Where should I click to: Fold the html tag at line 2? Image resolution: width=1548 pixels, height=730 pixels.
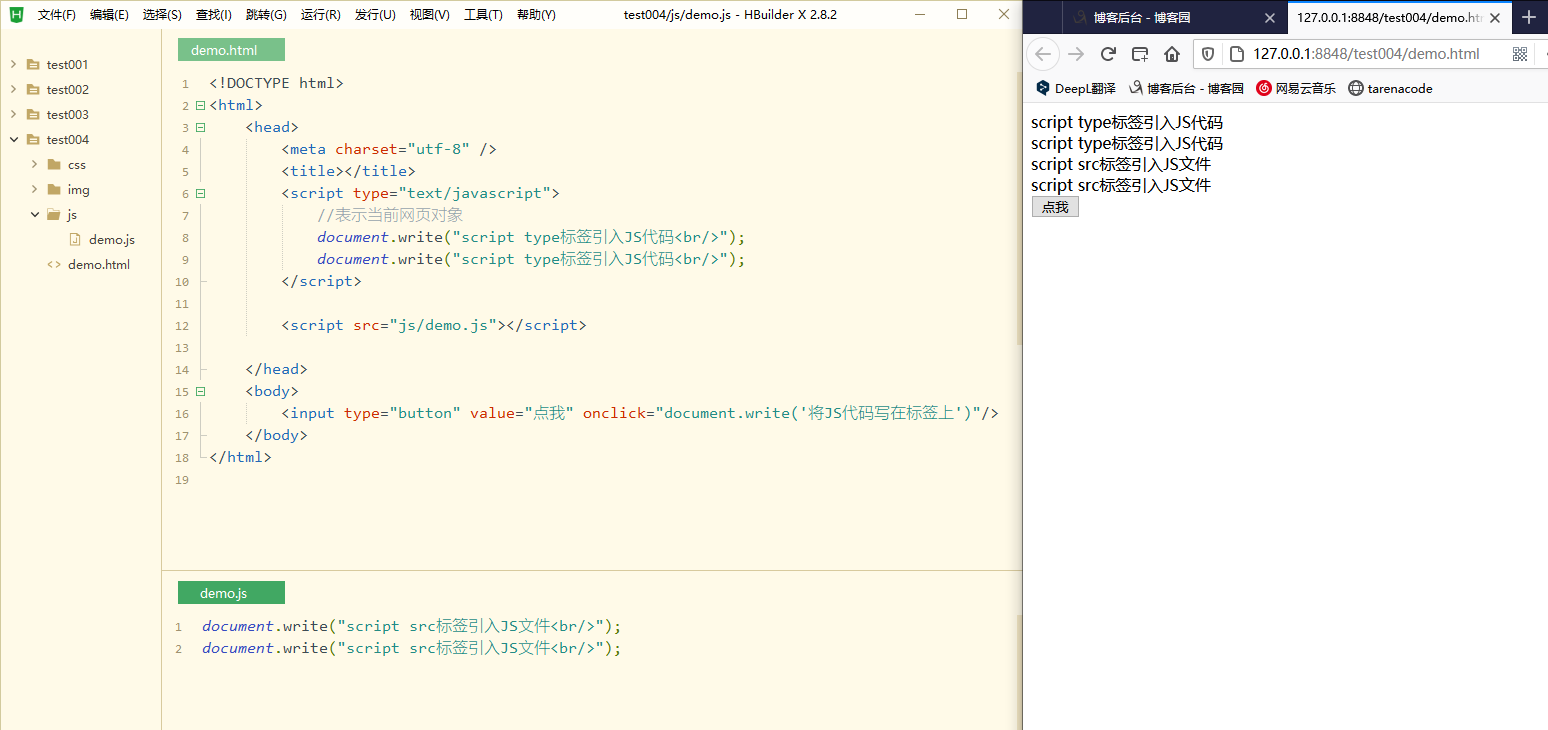point(200,105)
